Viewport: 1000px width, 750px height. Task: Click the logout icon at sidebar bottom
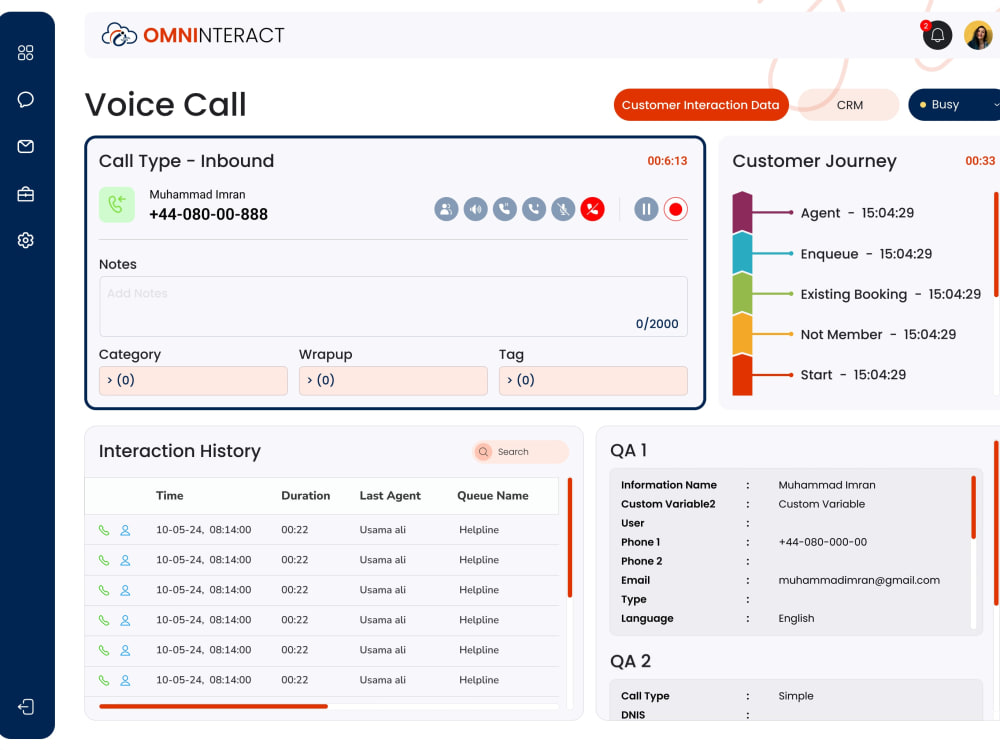point(26,707)
